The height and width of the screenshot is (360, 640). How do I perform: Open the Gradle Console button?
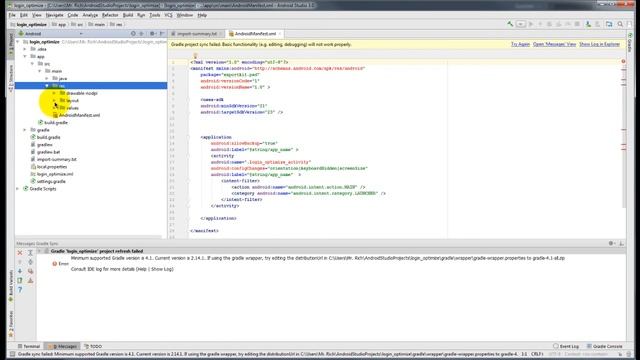(x=604, y=346)
